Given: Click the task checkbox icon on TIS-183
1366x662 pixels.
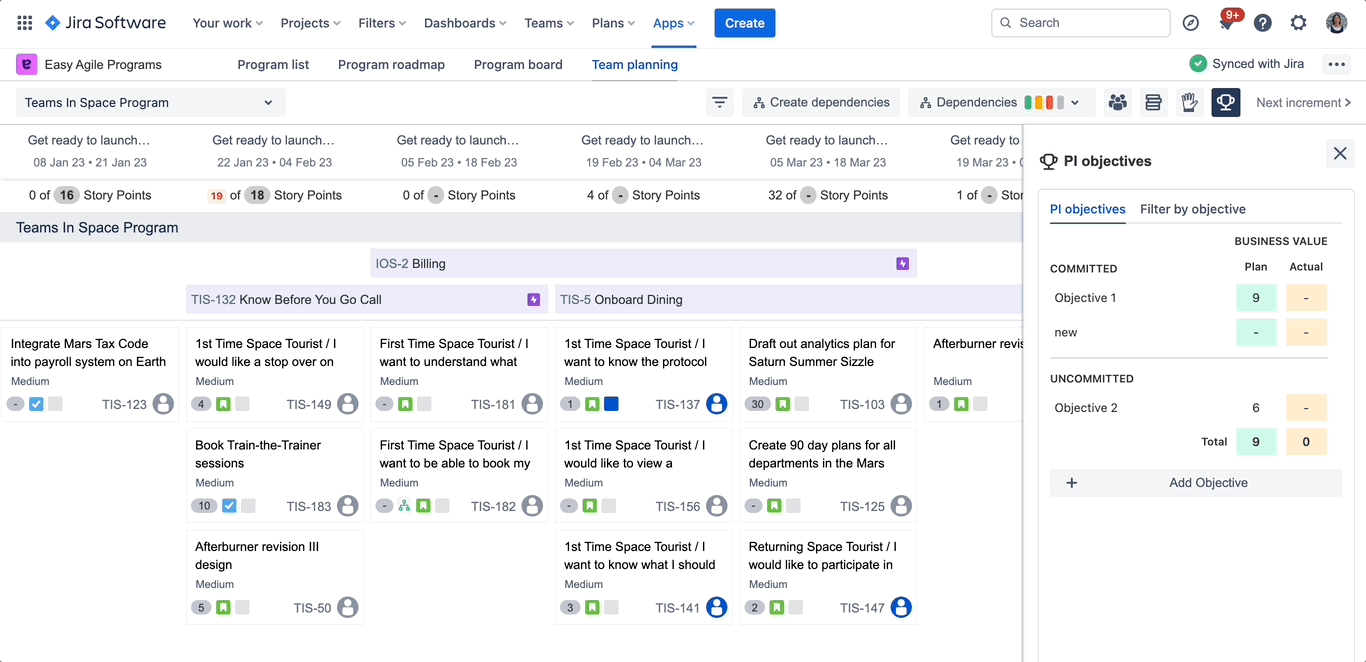Looking at the screenshot, I should point(229,506).
